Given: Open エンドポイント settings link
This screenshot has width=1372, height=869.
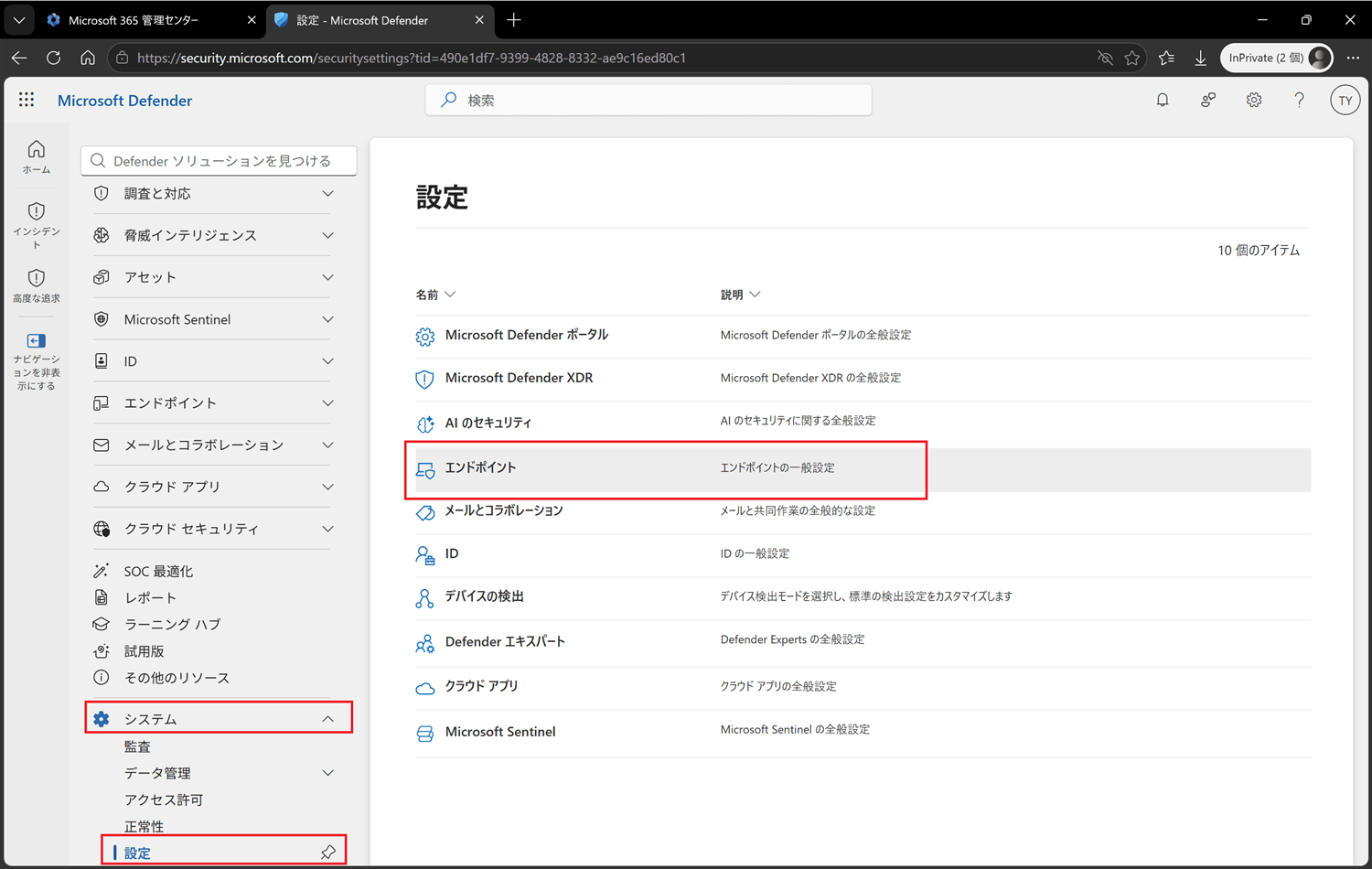Looking at the screenshot, I should tap(480, 467).
